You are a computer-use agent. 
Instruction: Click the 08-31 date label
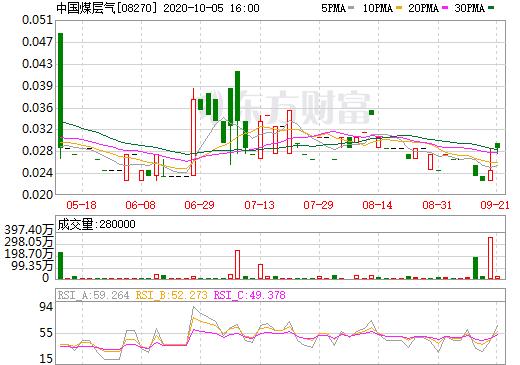(x=437, y=205)
